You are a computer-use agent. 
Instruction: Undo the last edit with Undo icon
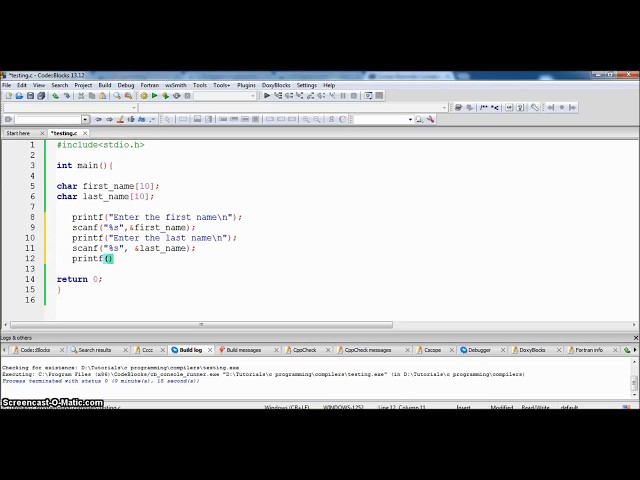[56, 96]
